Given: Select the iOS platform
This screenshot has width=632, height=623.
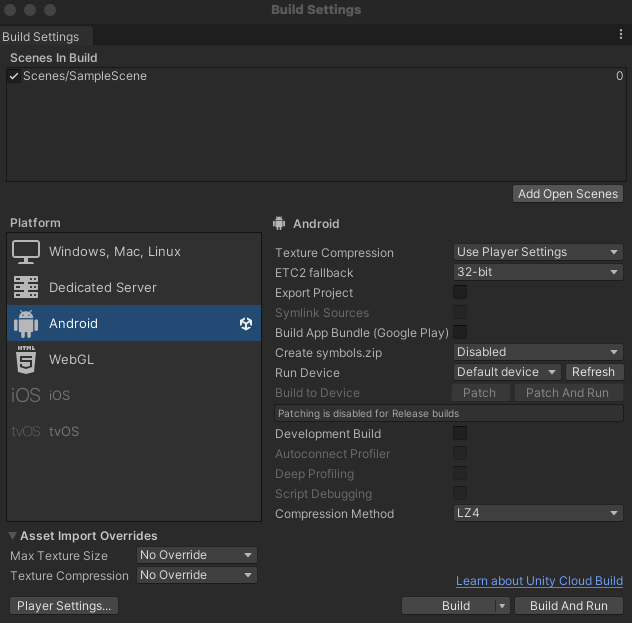Looking at the screenshot, I should point(134,395).
